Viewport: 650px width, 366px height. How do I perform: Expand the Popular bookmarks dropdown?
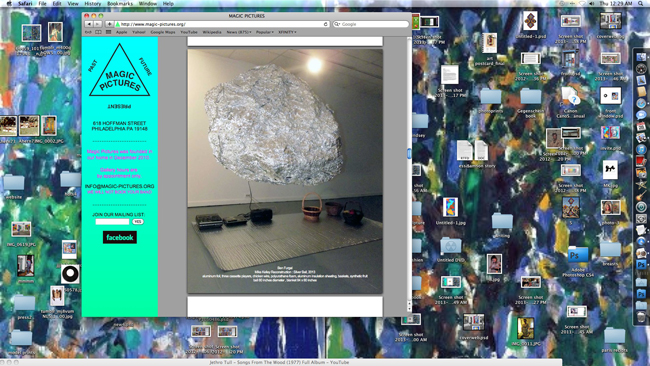tap(264, 32)
